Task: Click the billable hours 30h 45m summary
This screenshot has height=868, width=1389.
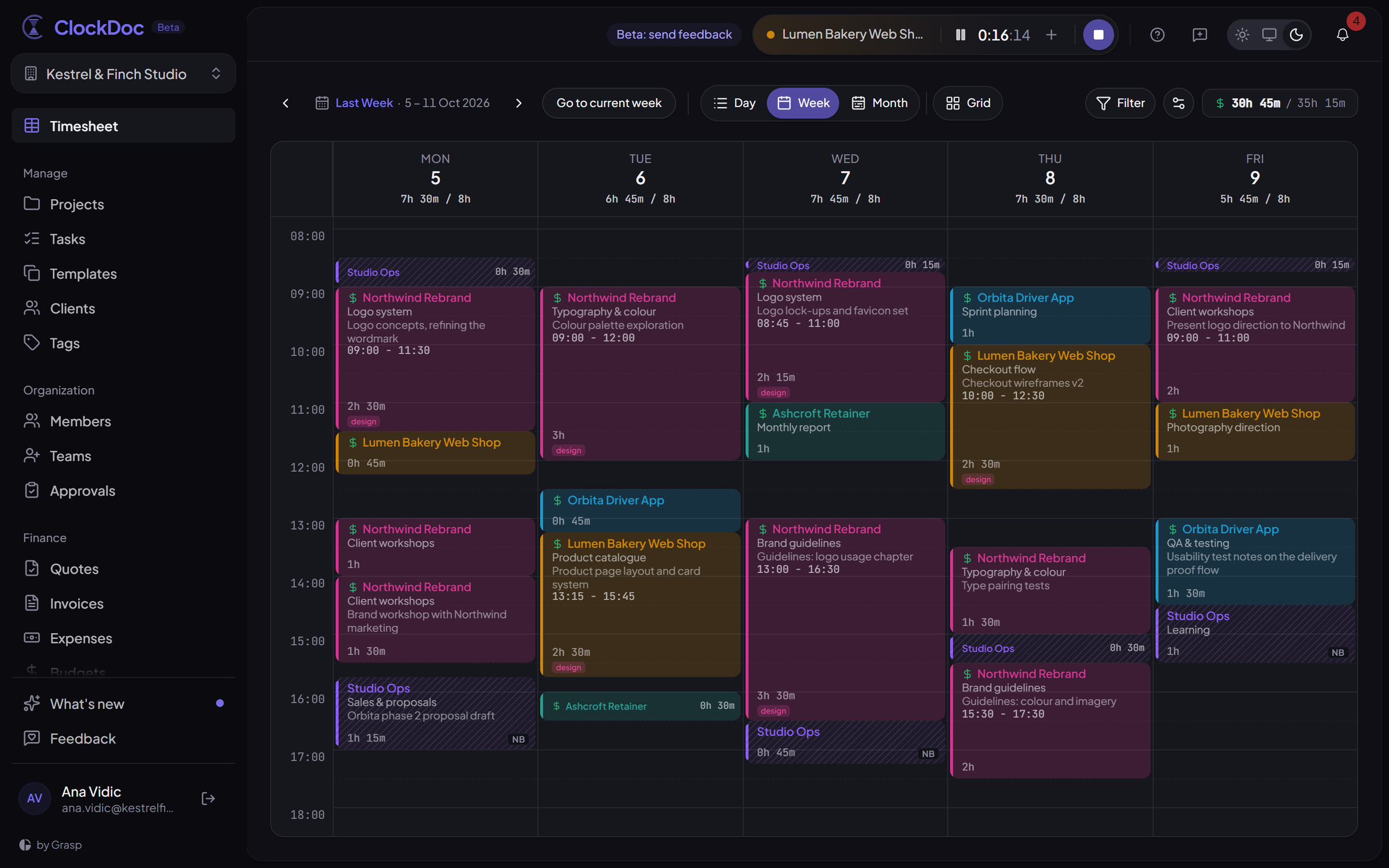Action: pyautogui.click(x=1280, y=103)
